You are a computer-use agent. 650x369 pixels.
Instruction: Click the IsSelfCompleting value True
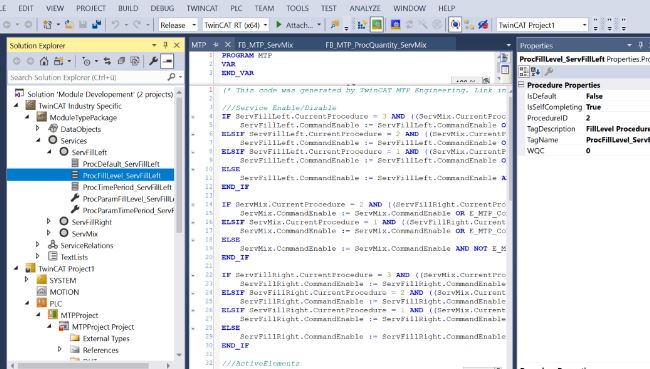pyautogui.click(x=593, y=107)
